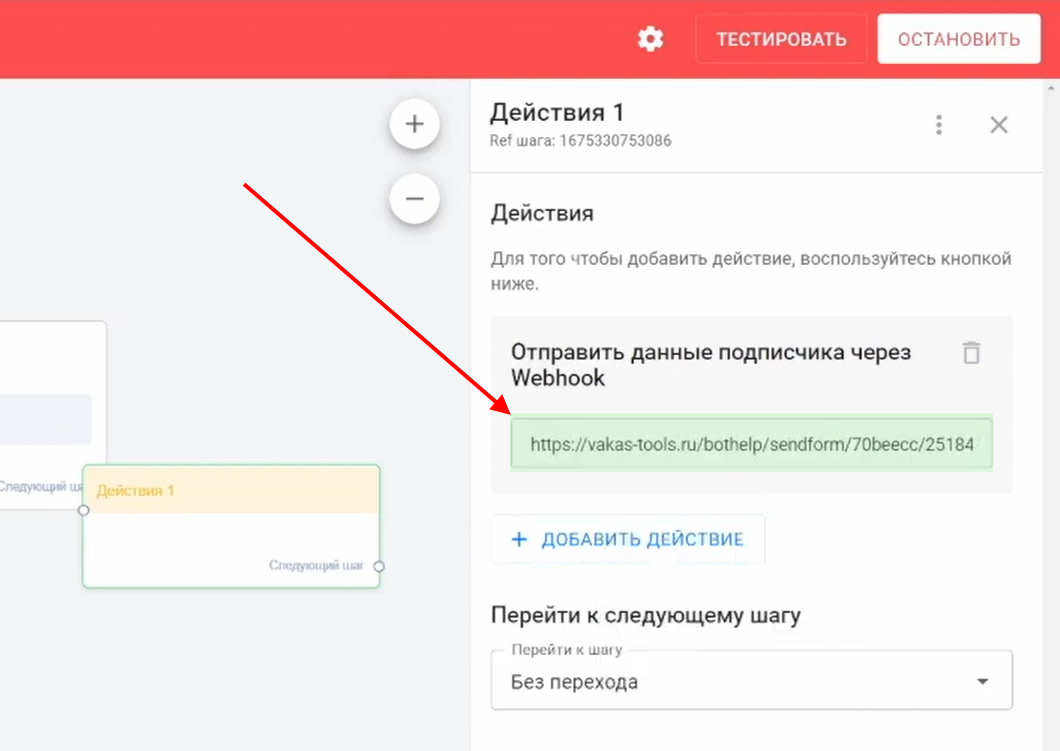
Task: Click the dropdown arrow next to Без перехода
Action: click(x=982, y=682)
